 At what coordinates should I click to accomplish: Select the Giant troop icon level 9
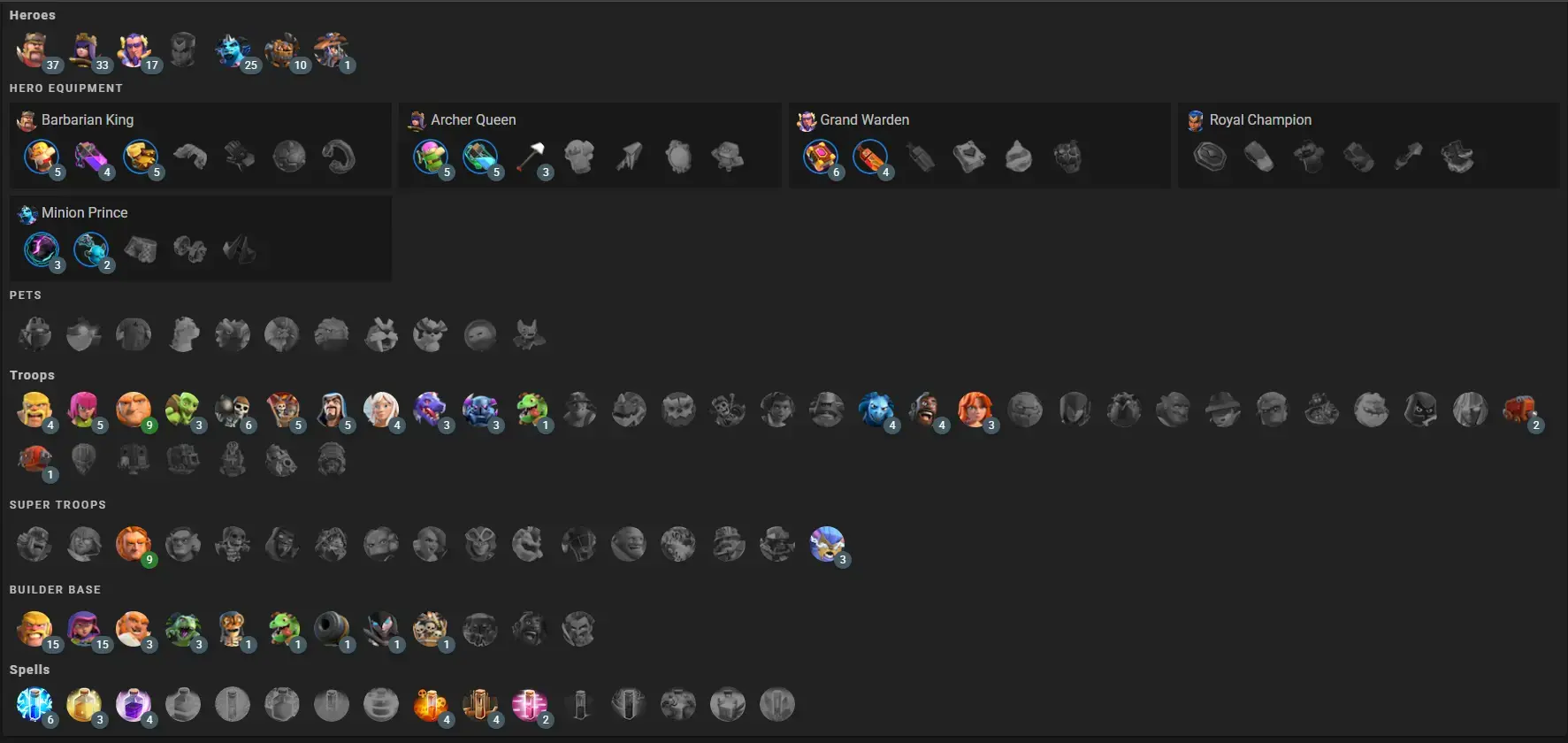(133, 410)
